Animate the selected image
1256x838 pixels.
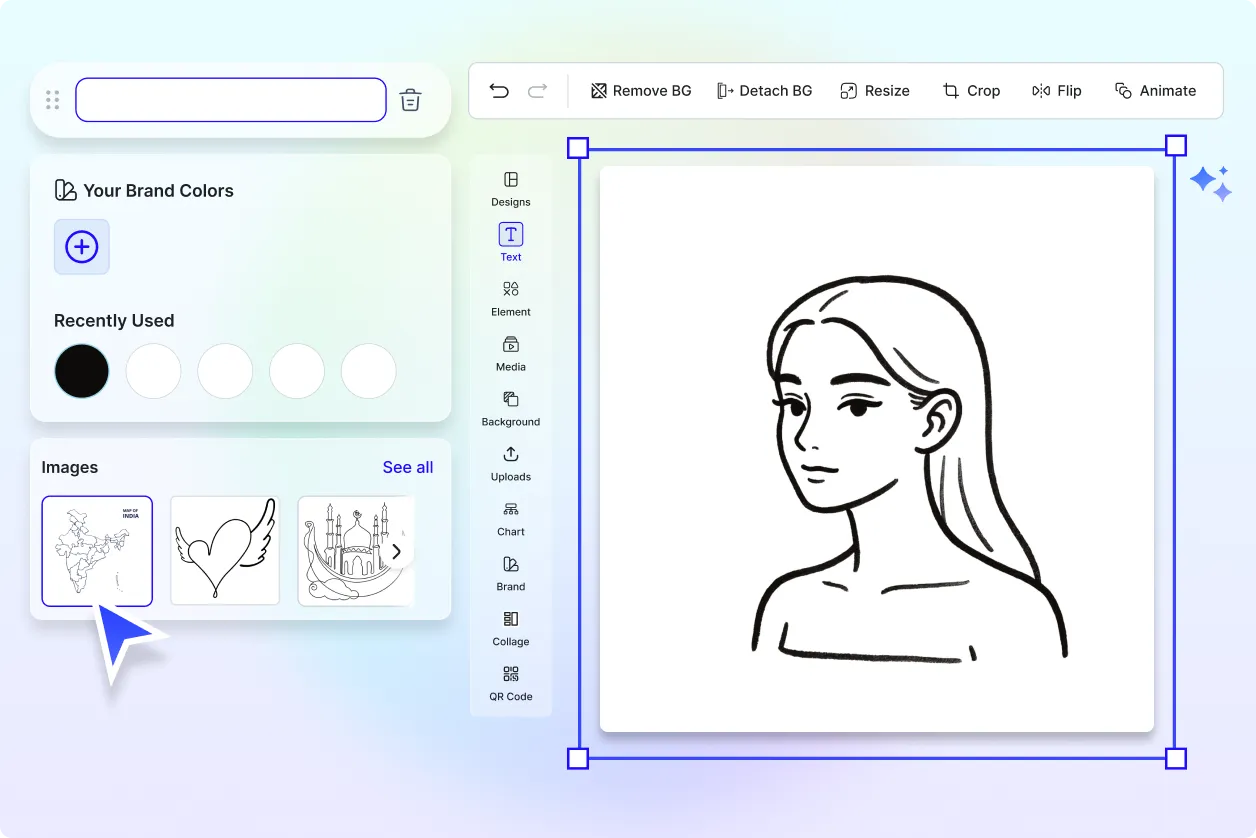[x=1156, y=90]
